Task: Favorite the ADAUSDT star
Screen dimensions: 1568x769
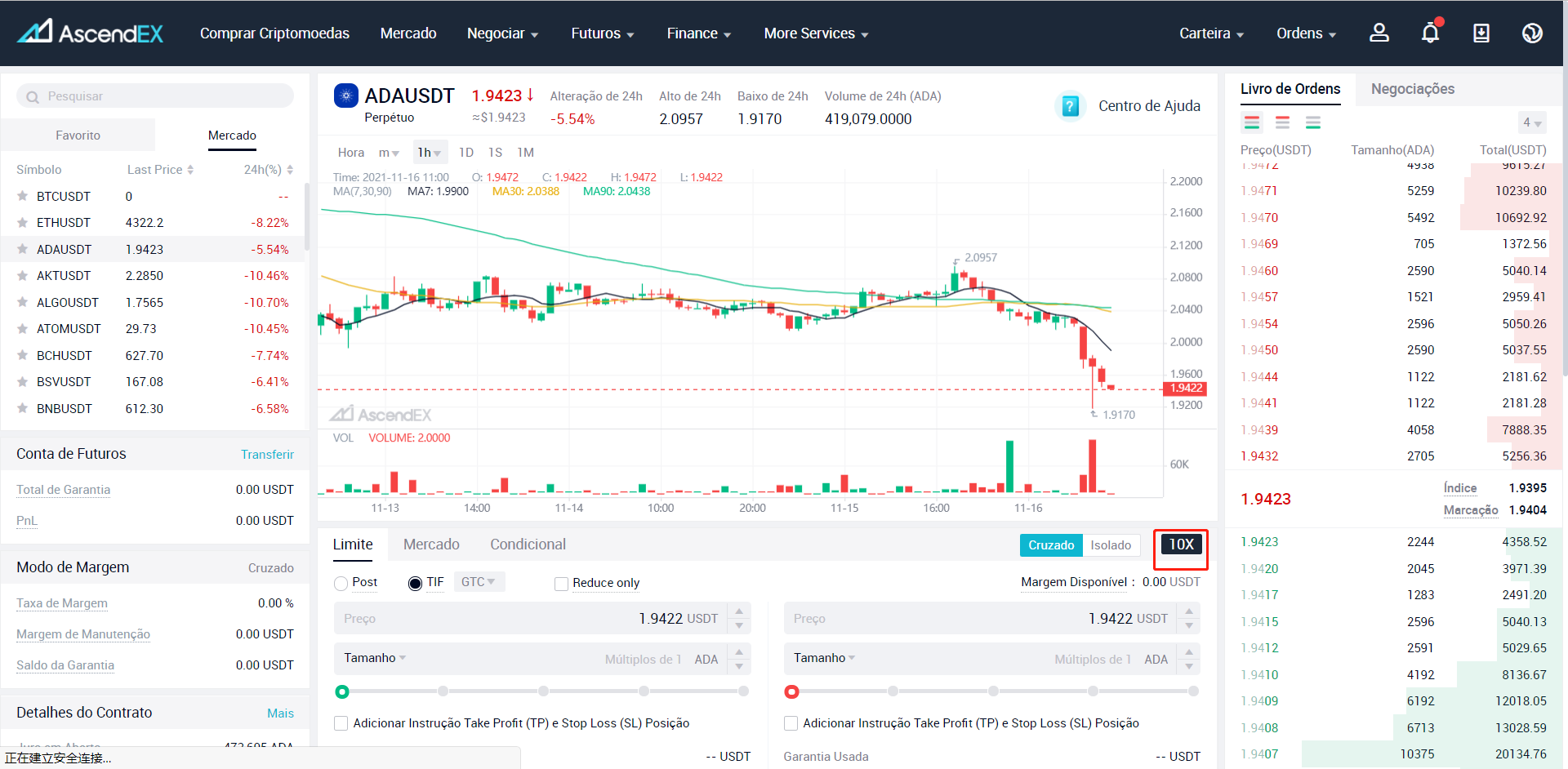Action: pyautogui.click(x=23, y=249)
